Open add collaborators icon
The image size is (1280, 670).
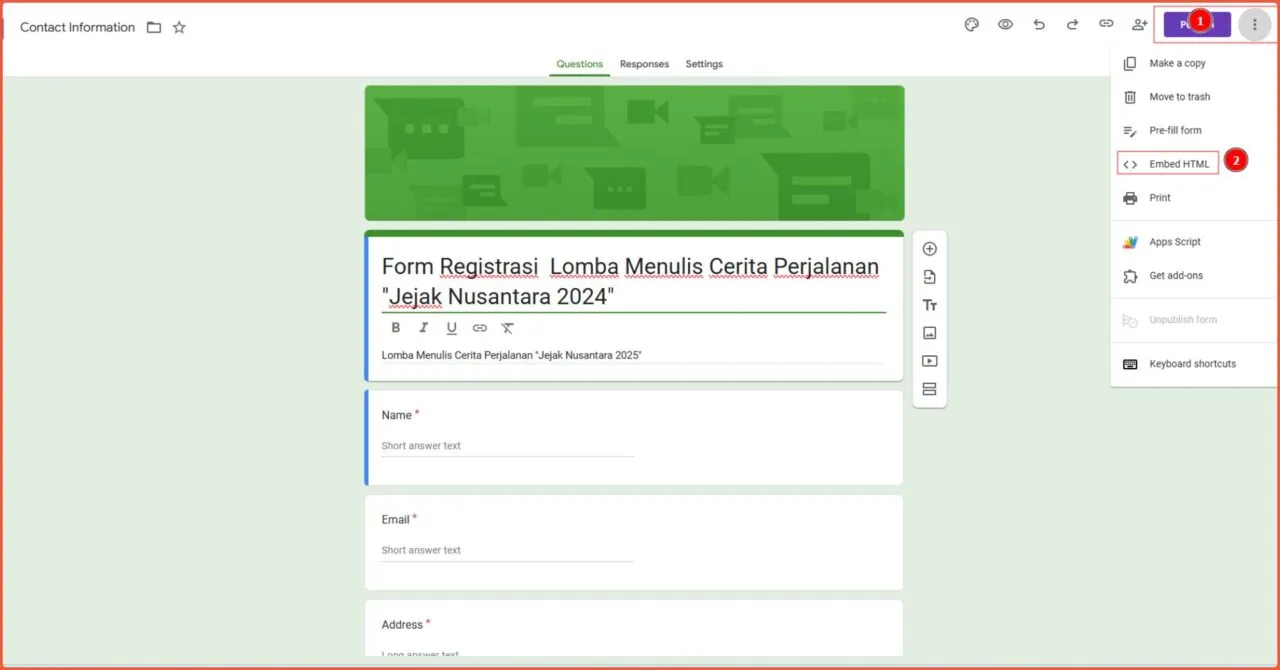point(1139,25)
